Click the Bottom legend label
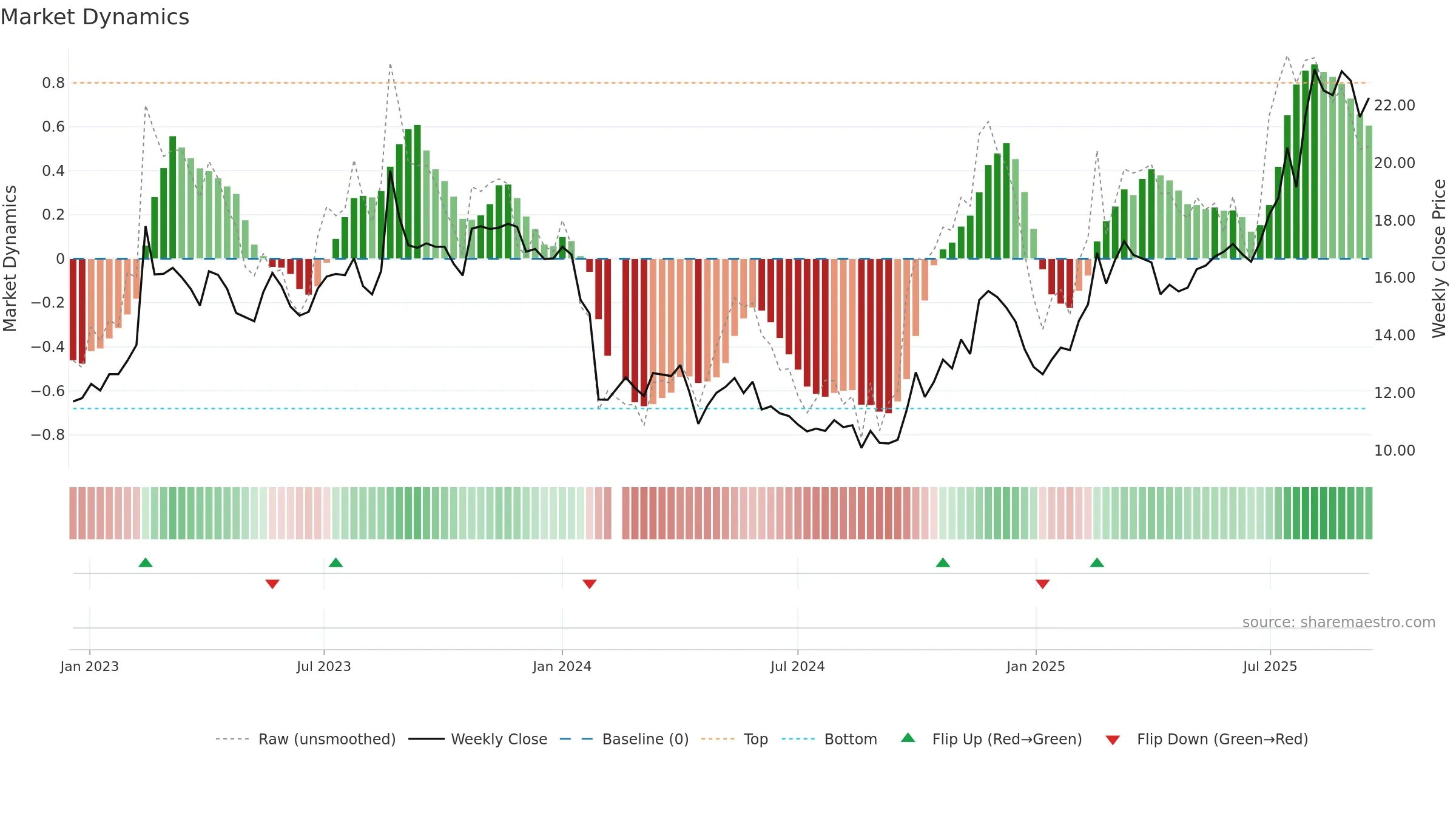1456x819 pixels. [851, 739]
